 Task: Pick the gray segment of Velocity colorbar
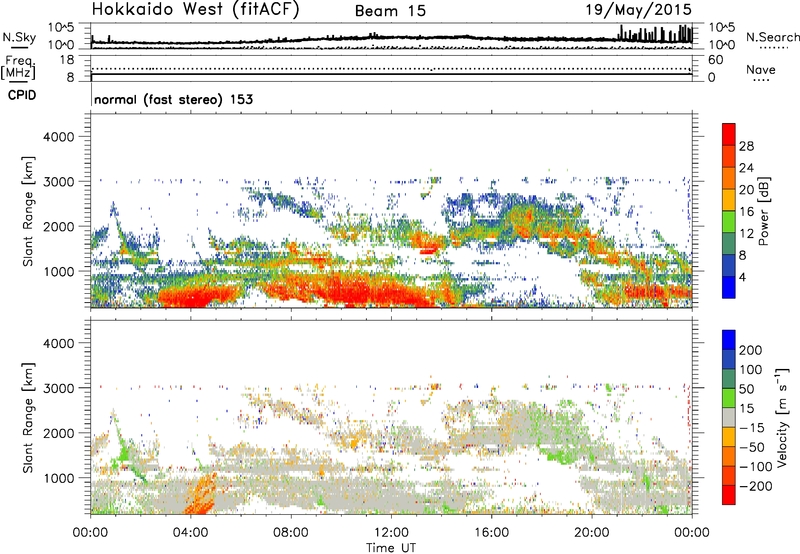coord(729,417)
